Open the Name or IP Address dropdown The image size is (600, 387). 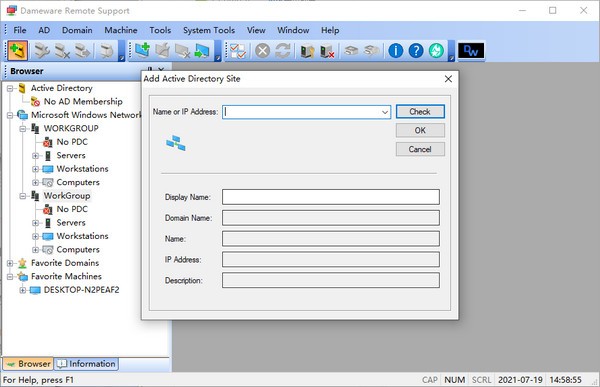coord(385,112)
